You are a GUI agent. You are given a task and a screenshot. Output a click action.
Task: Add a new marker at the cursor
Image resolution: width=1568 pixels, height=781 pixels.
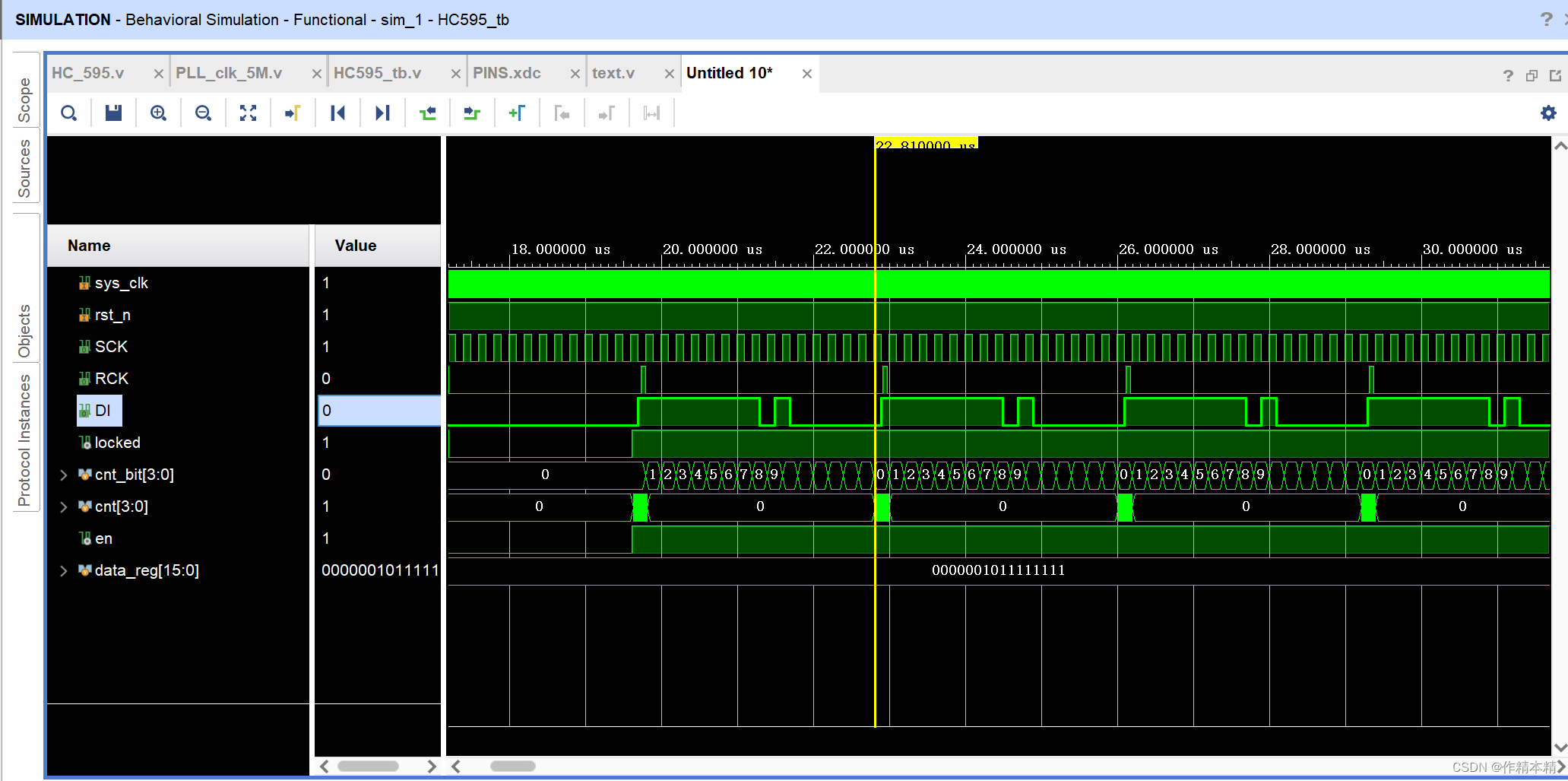click(x=518, y=113)
